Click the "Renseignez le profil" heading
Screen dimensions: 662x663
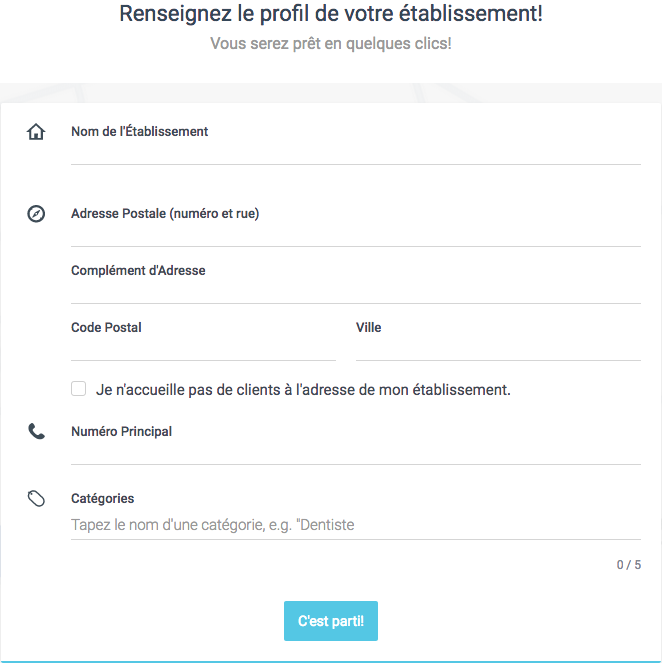pos(331,15)
